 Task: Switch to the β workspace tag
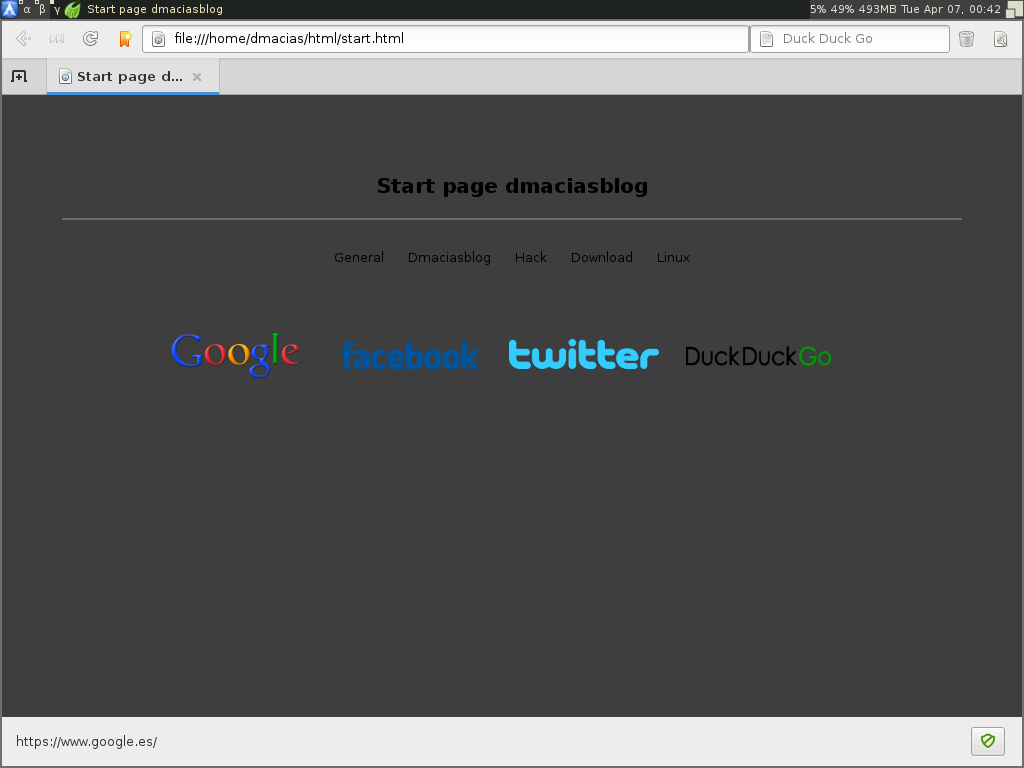(x=42, y=9)
